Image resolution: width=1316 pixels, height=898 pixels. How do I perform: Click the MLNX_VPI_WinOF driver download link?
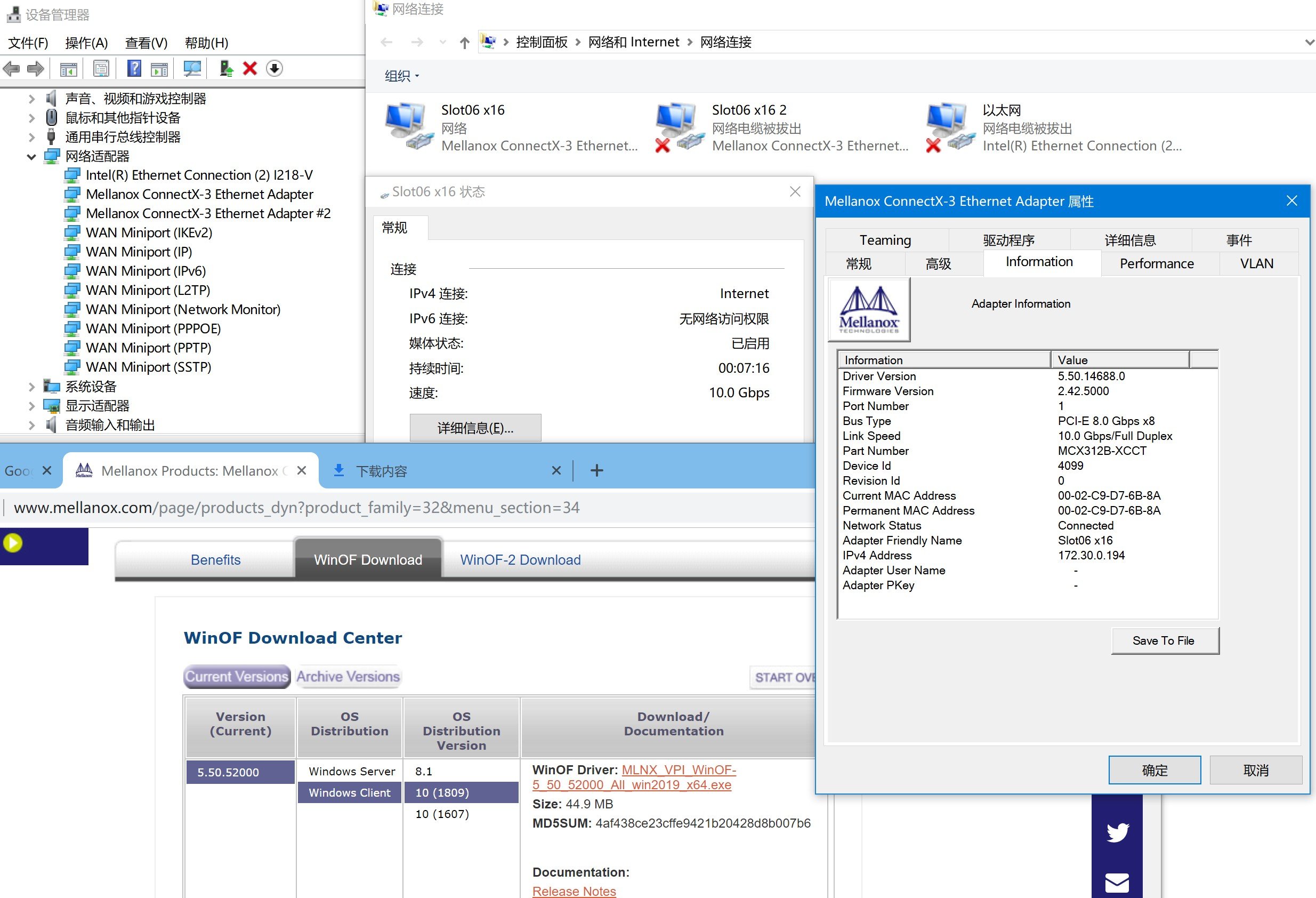pos(634,777)
